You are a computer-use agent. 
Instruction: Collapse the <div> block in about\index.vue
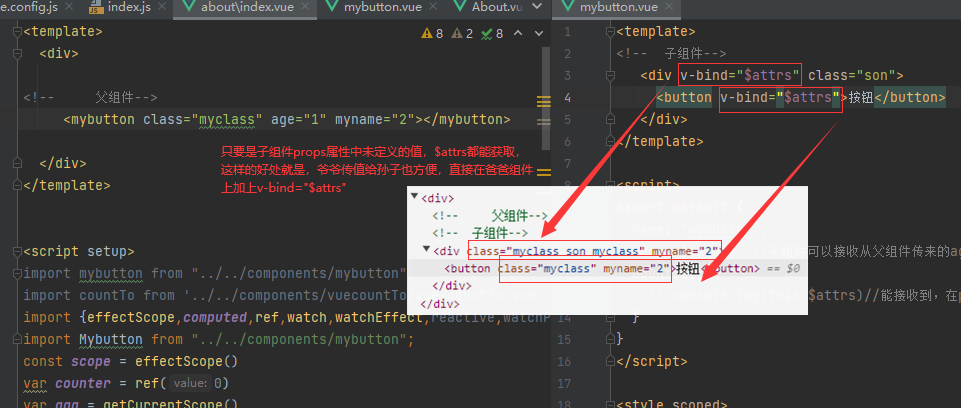[17, 53]
